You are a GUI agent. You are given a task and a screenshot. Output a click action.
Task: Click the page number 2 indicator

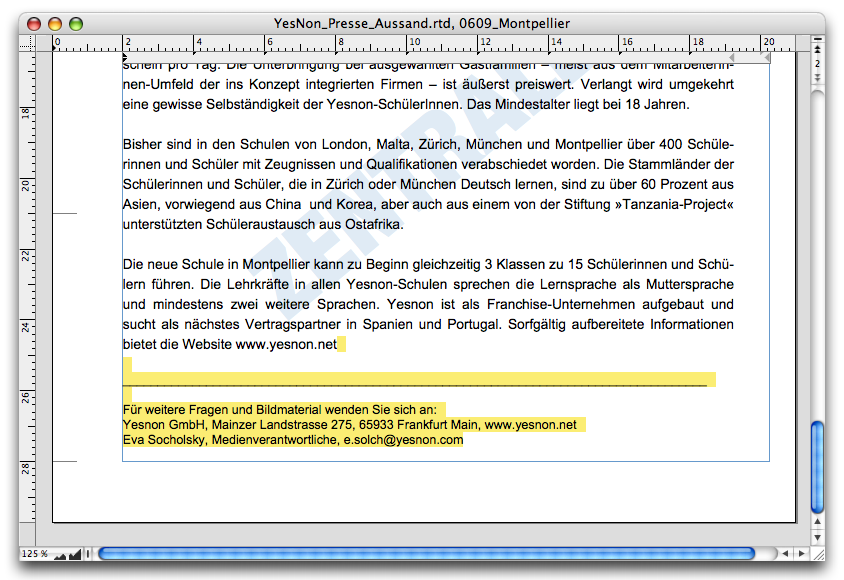point(818,63)
